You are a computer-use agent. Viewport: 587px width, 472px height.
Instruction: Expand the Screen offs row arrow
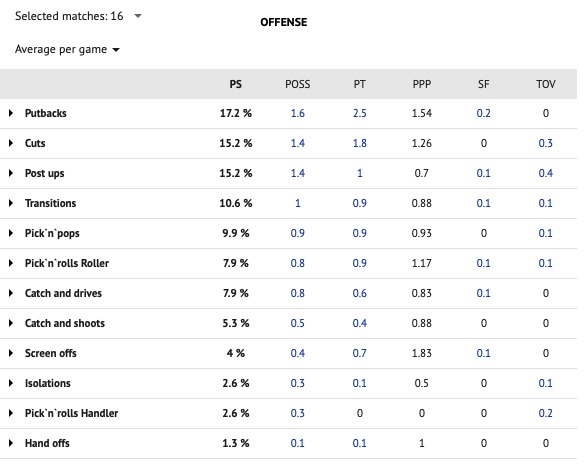pos(11,353)
